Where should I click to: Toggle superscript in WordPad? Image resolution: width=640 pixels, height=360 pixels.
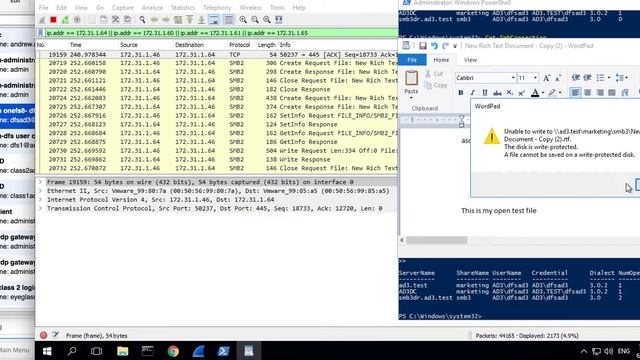pos(522,93)
